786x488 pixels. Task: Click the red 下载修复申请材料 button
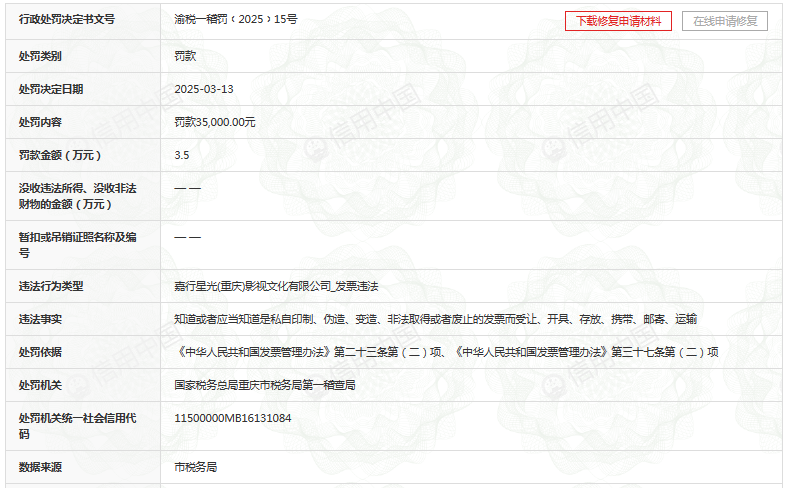coord(618,21)
